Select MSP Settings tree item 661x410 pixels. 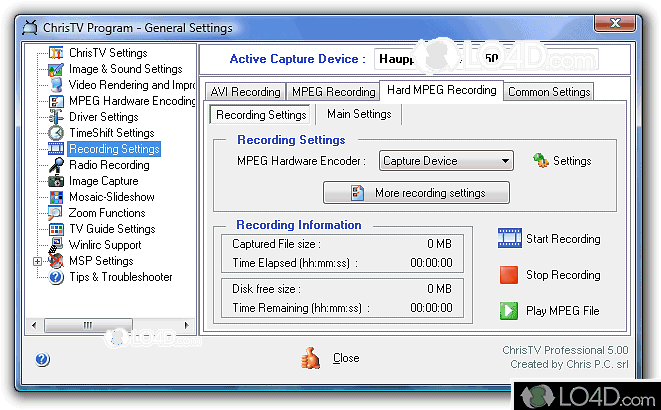tap(101, 261)
